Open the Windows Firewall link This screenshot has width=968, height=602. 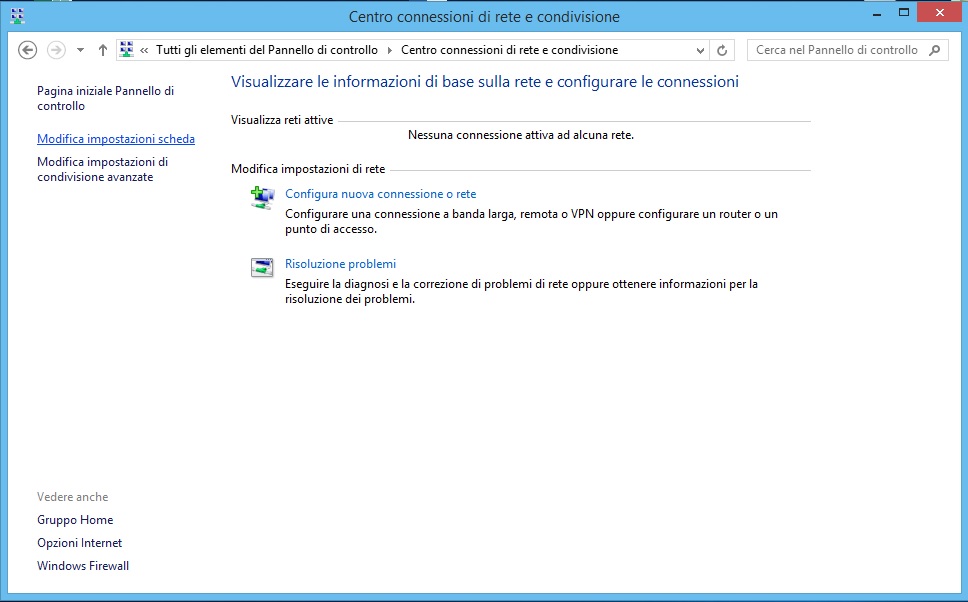pos(83,566)
